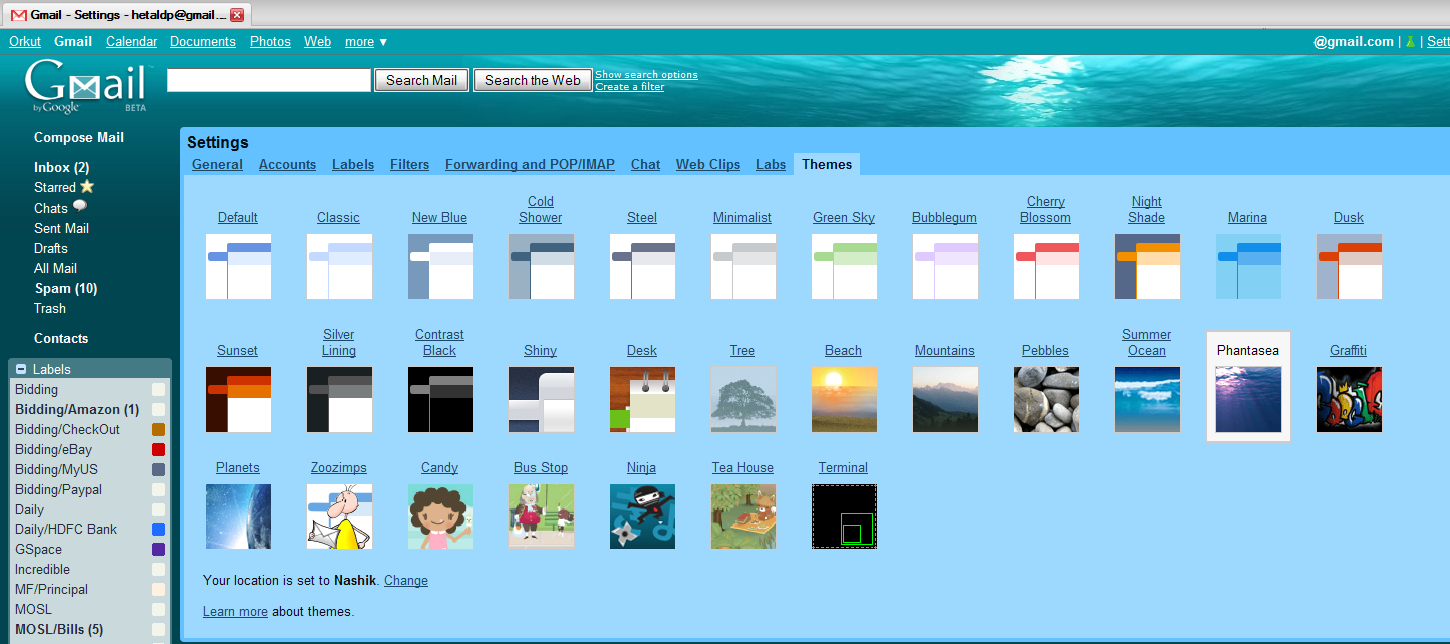Viewport: 1450px width, 644px height.
Task: Select the Bubblegum theme thumbnail
Action: pos(945,267)
